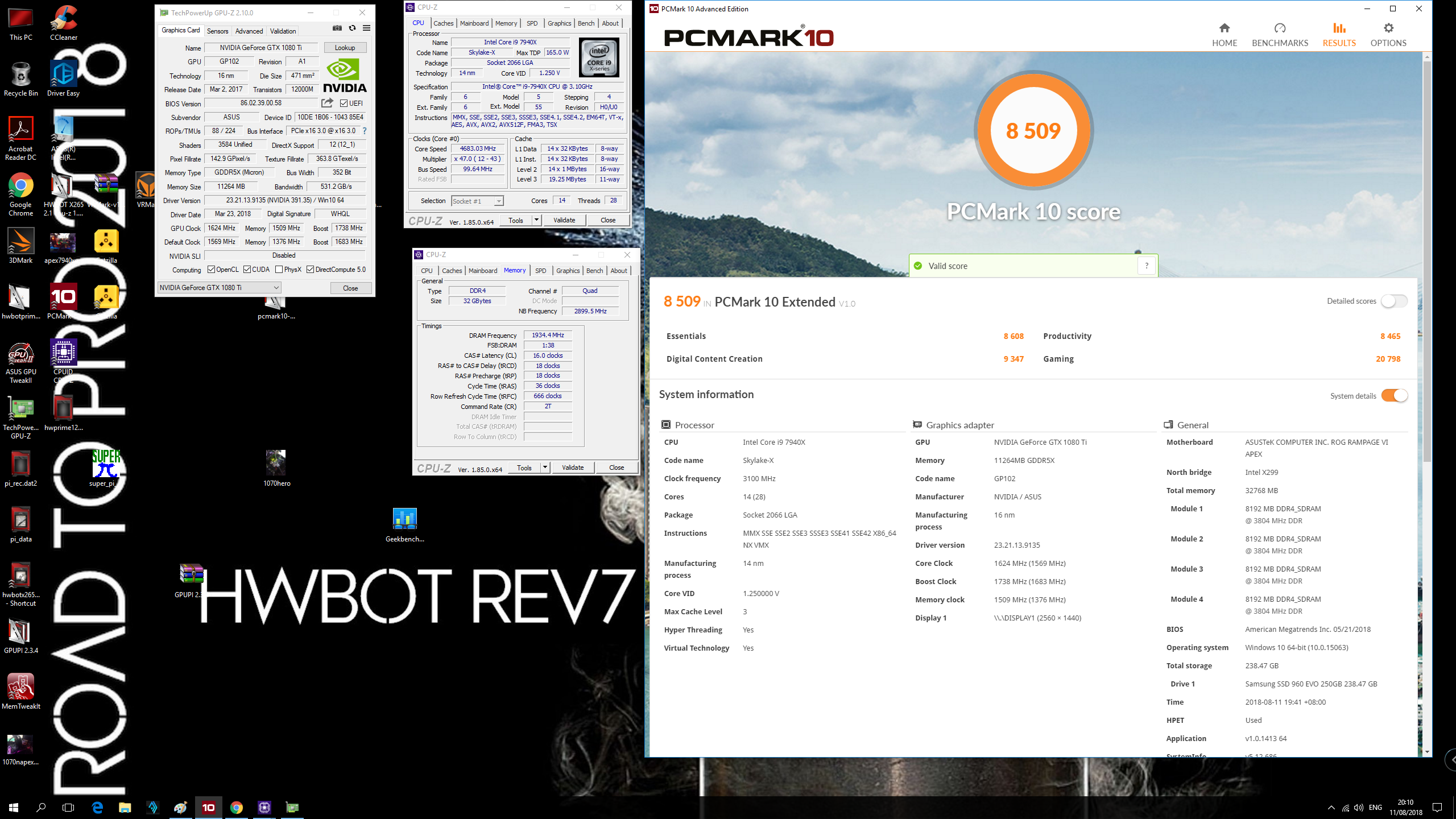Open Acrobat Reader DC desktop icon
Image resolution: width=1456 pixels, height=819 pixels.
pyautogui.click(x=21, y=139)
